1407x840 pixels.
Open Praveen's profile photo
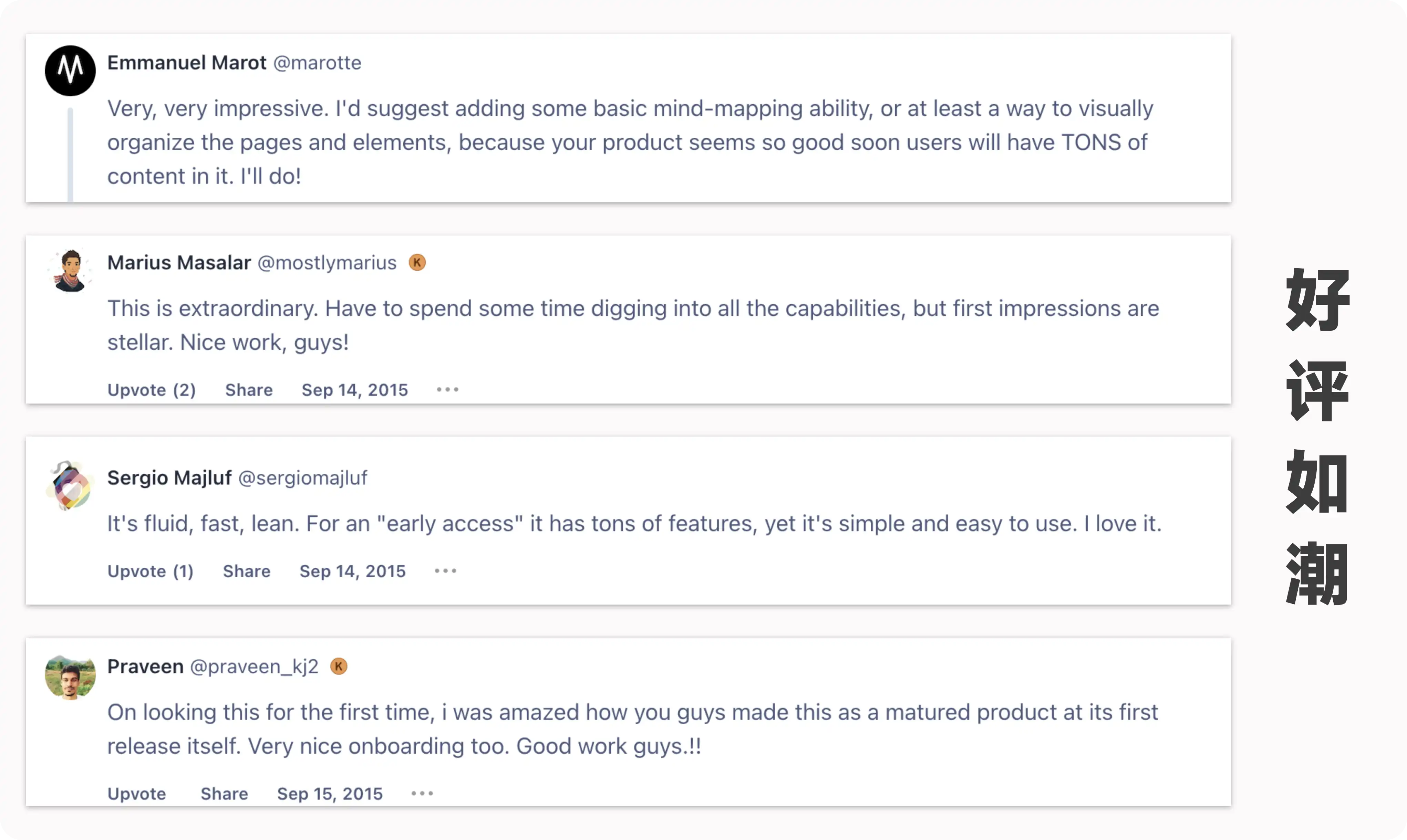70,676
